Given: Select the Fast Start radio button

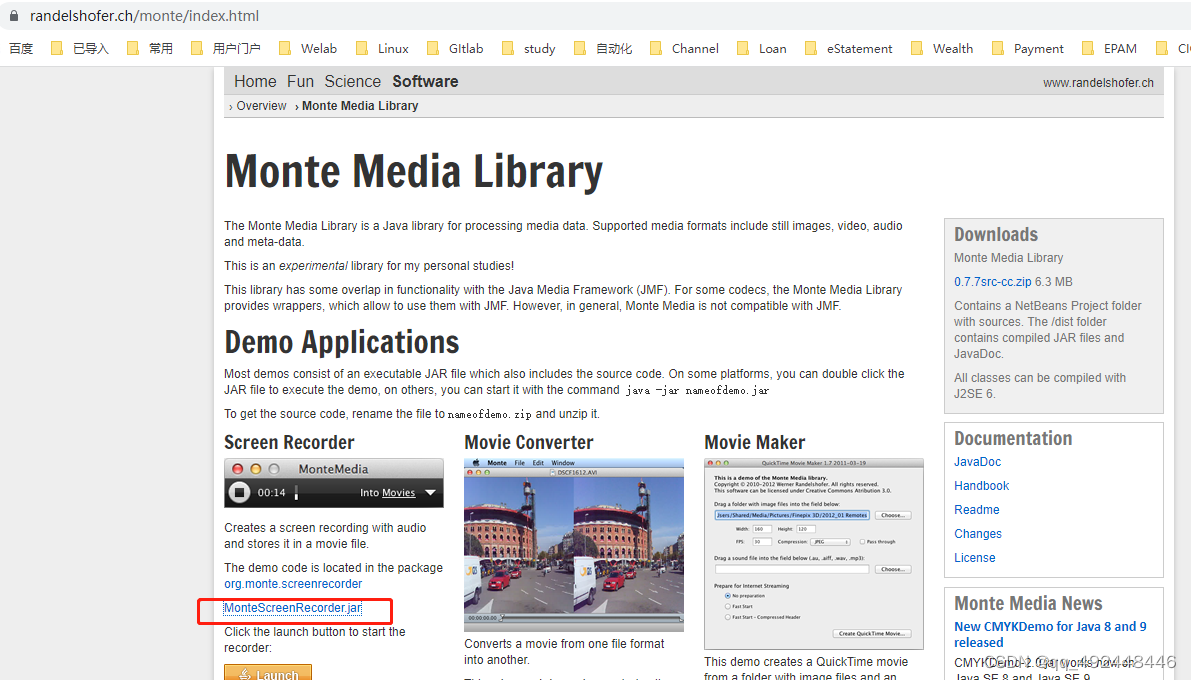Looking at the screenshot, I should [x=728, y=606].
